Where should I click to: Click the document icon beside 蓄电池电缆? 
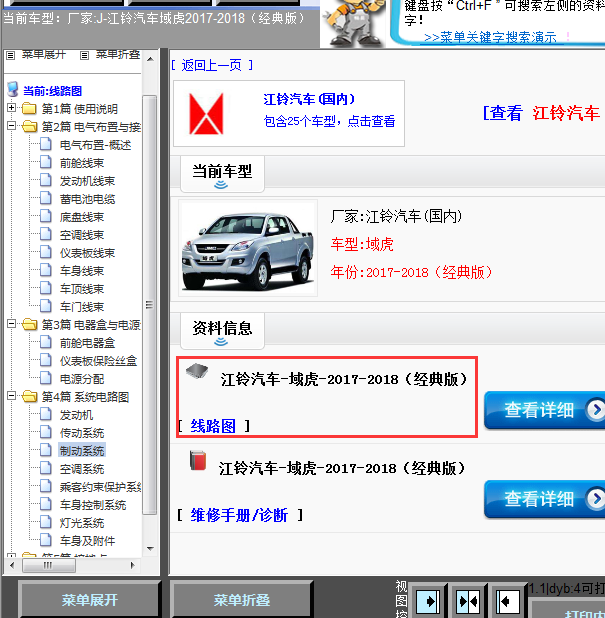[x=46, y=198]
